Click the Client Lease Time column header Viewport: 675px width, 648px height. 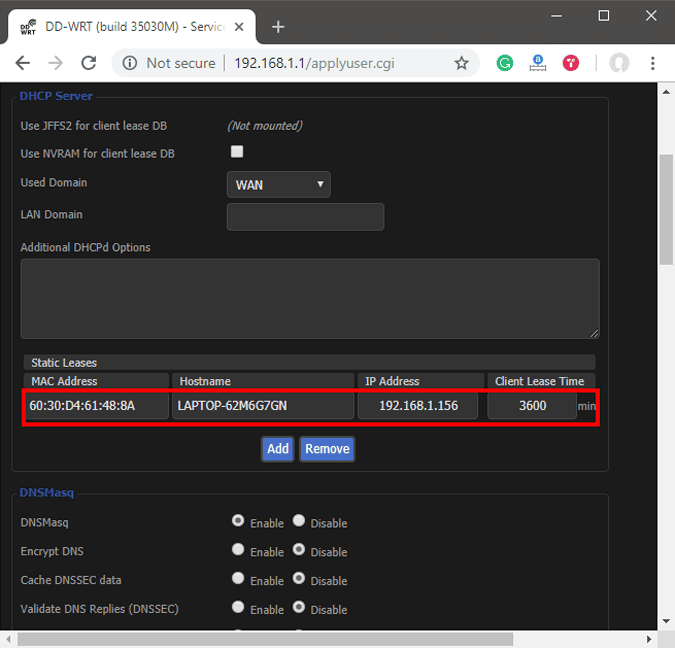541,381
